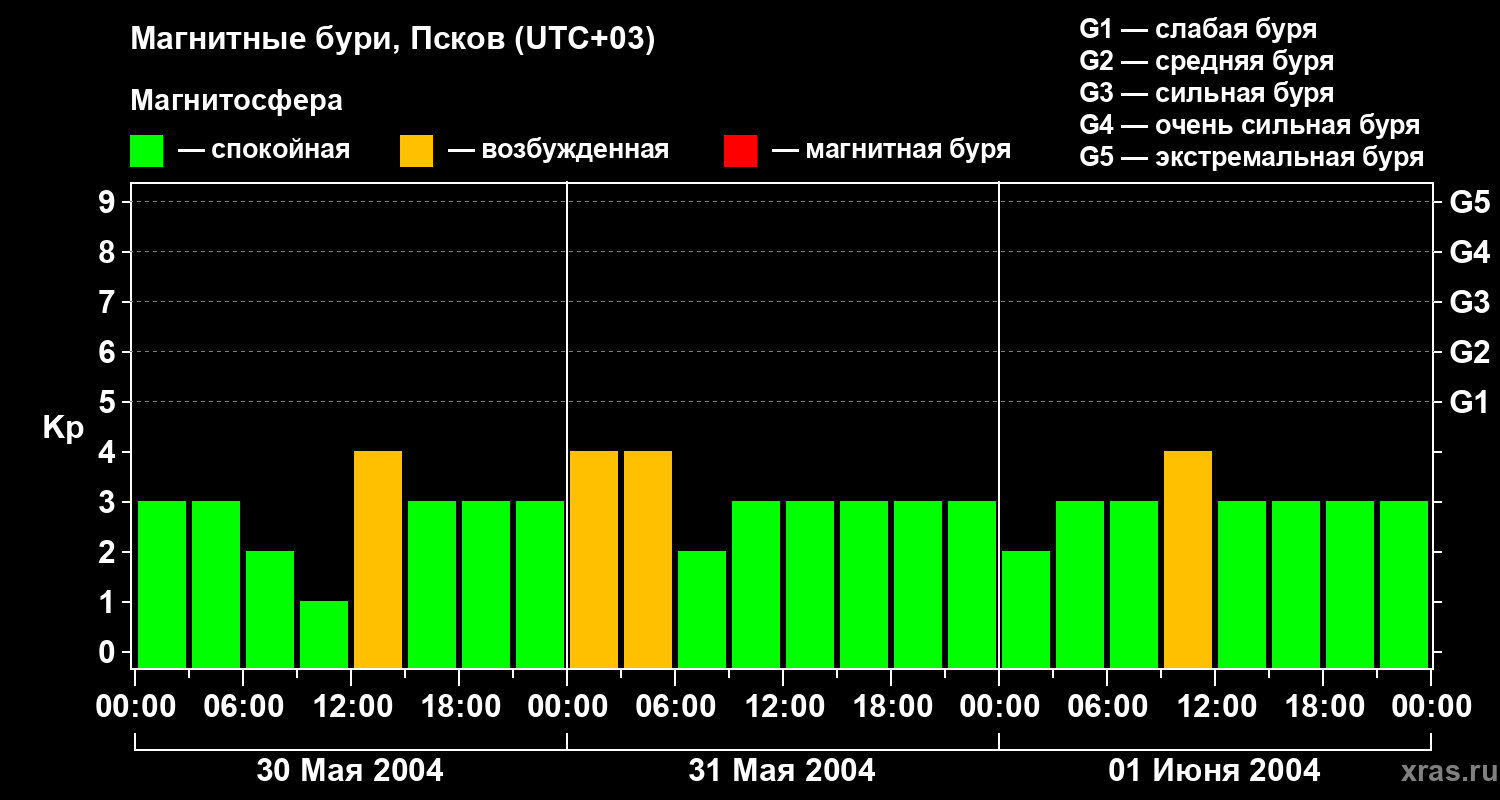This screenshot has height=800, width=1500.
Task: Click the orange "возбужденная" legend swatch
Action: [416, 151]
